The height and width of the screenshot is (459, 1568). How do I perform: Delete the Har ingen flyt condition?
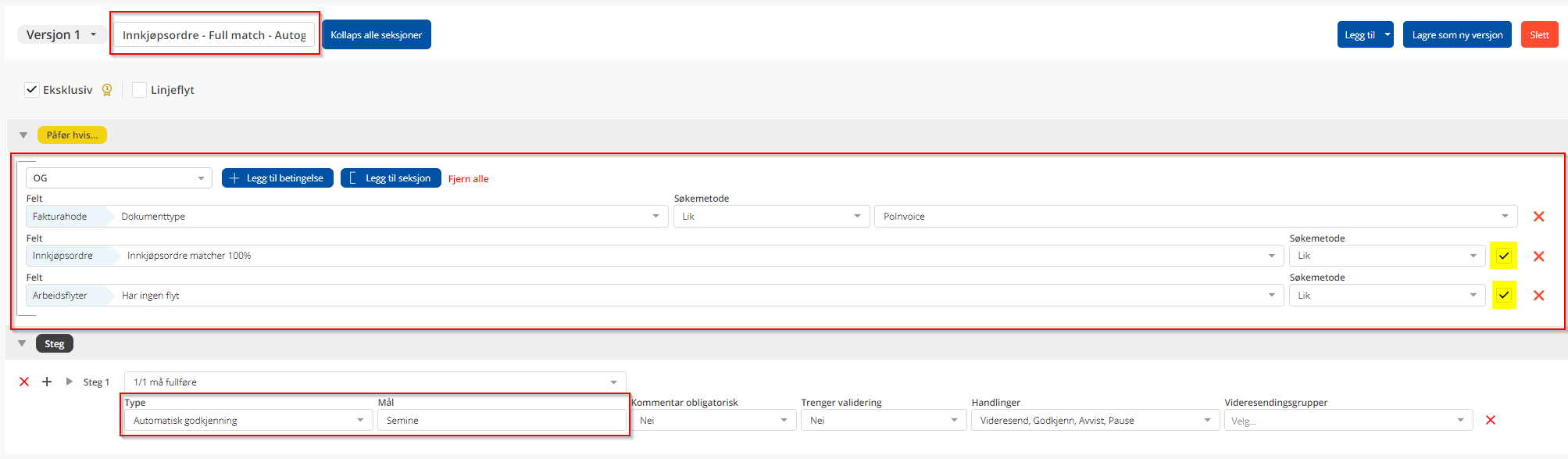point(1538,296)
